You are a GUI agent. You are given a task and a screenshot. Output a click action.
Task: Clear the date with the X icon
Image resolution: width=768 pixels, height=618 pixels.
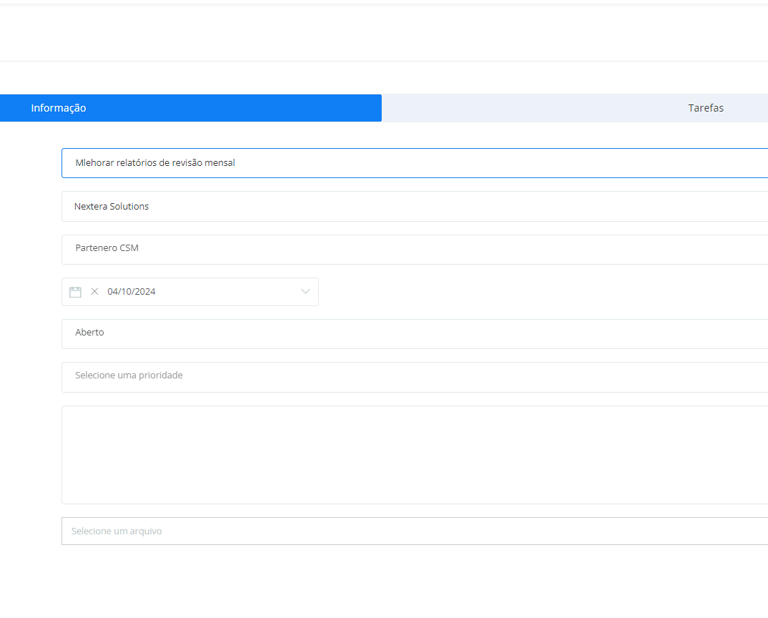click(x=95, y=291)
